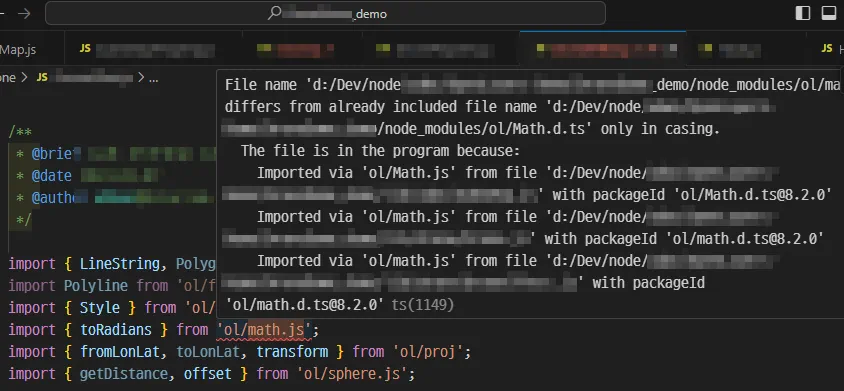This screenshot has width=844, height=391.
Task: Click the /** comment opening line
Action: 20,132
